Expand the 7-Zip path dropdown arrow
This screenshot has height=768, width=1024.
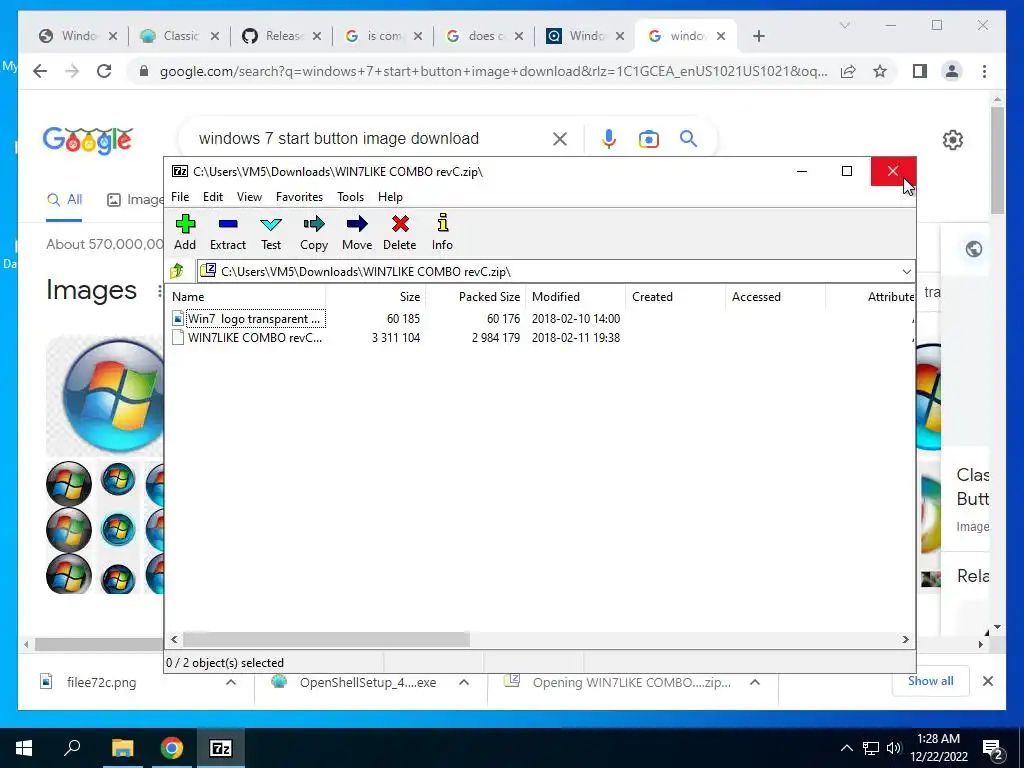906,272
